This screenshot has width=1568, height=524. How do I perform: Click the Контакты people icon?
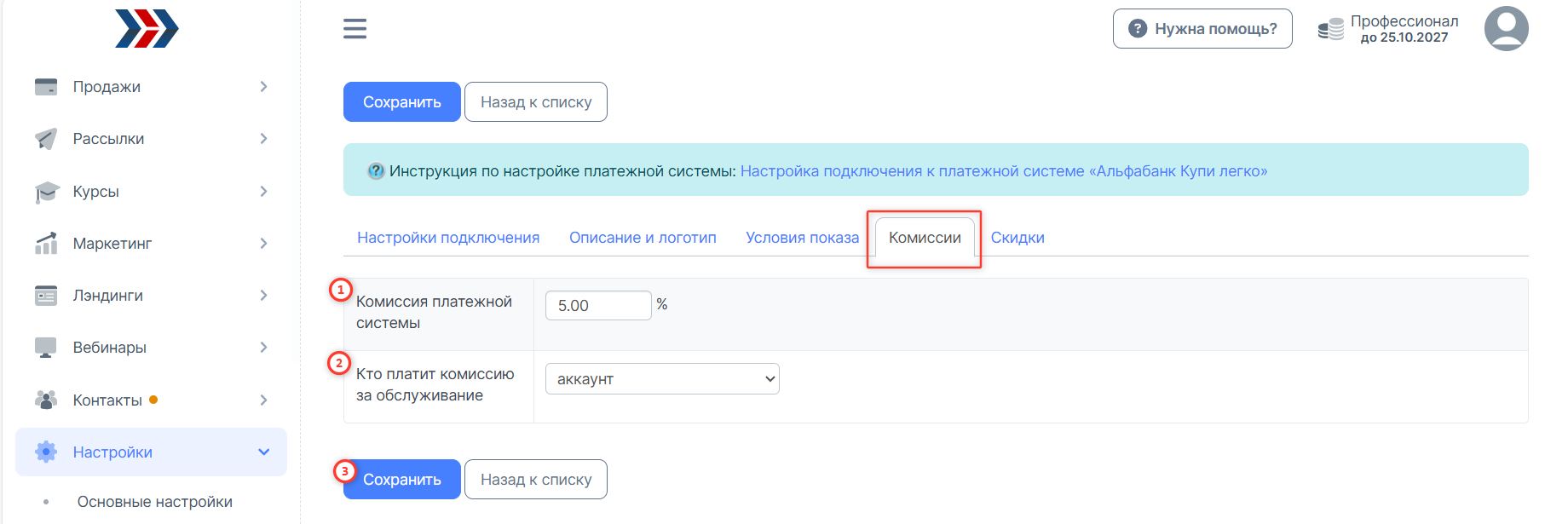coord(46,400)
